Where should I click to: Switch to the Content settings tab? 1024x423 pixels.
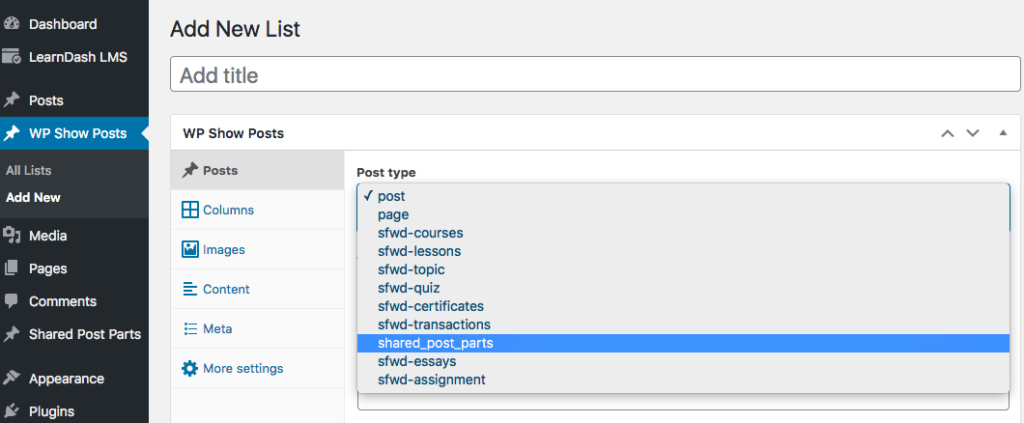[x=226, y=289]
